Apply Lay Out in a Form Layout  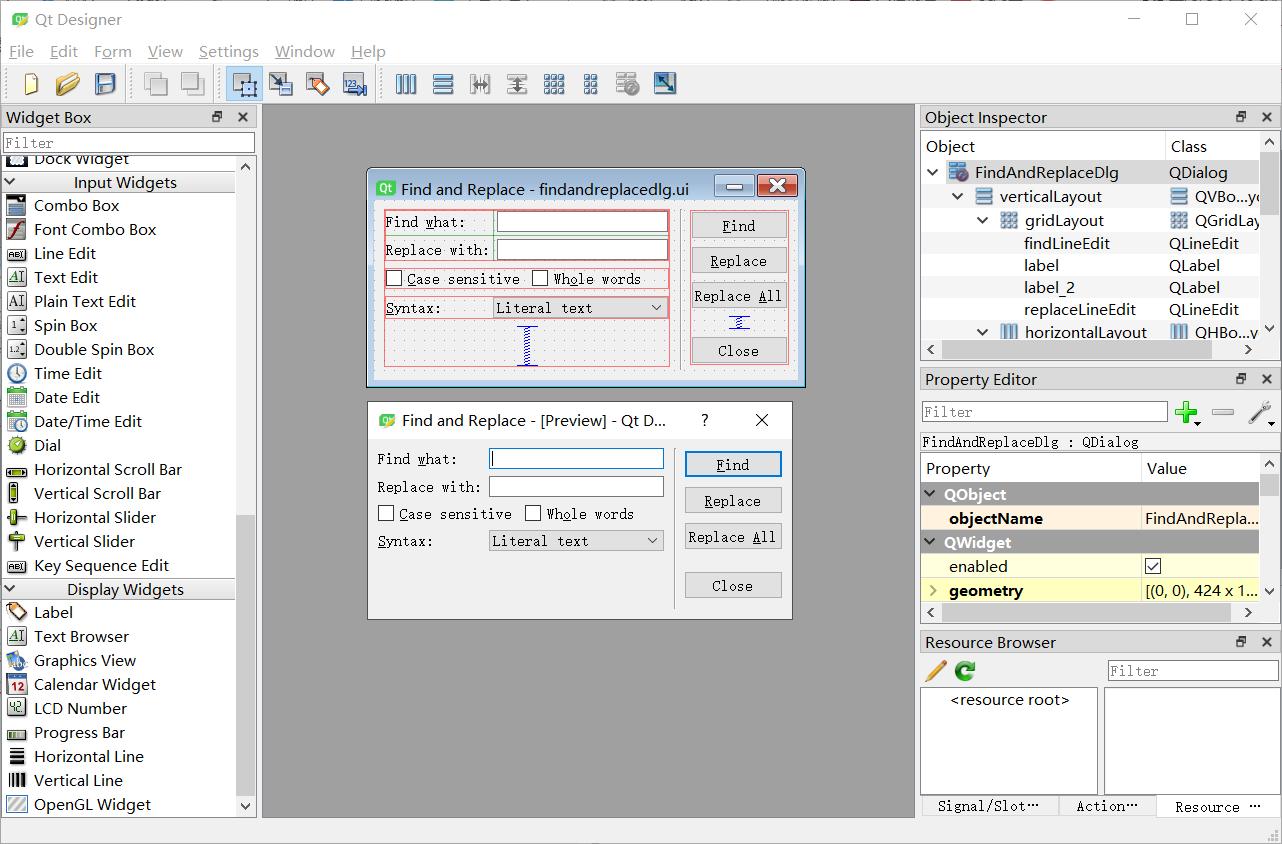591,84
